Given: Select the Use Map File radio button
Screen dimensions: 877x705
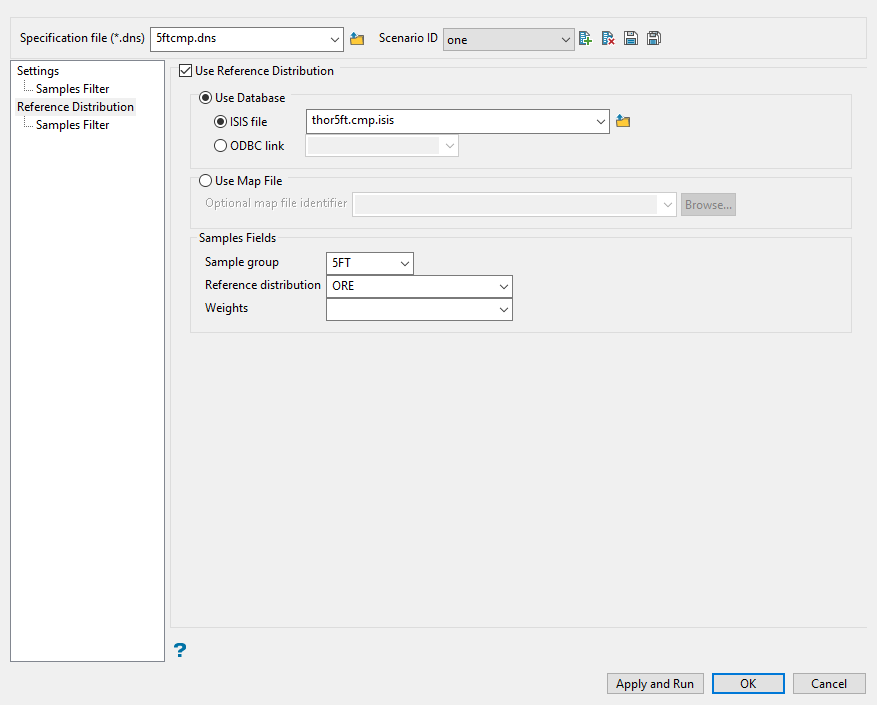Looking at the screenshot, I should click(x=206, y=181).
